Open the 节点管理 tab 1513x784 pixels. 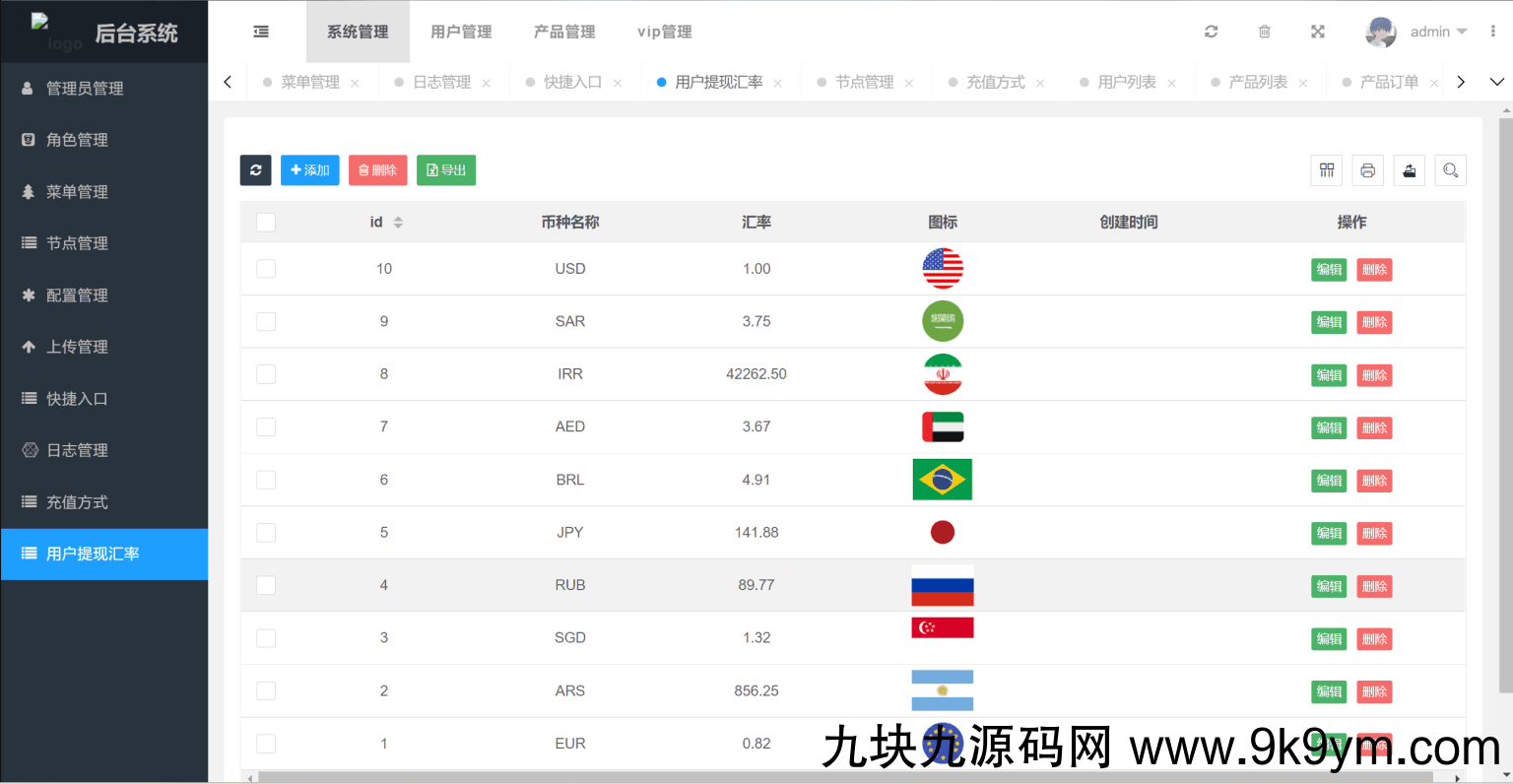pyautogui.click(x=864, y=82)
